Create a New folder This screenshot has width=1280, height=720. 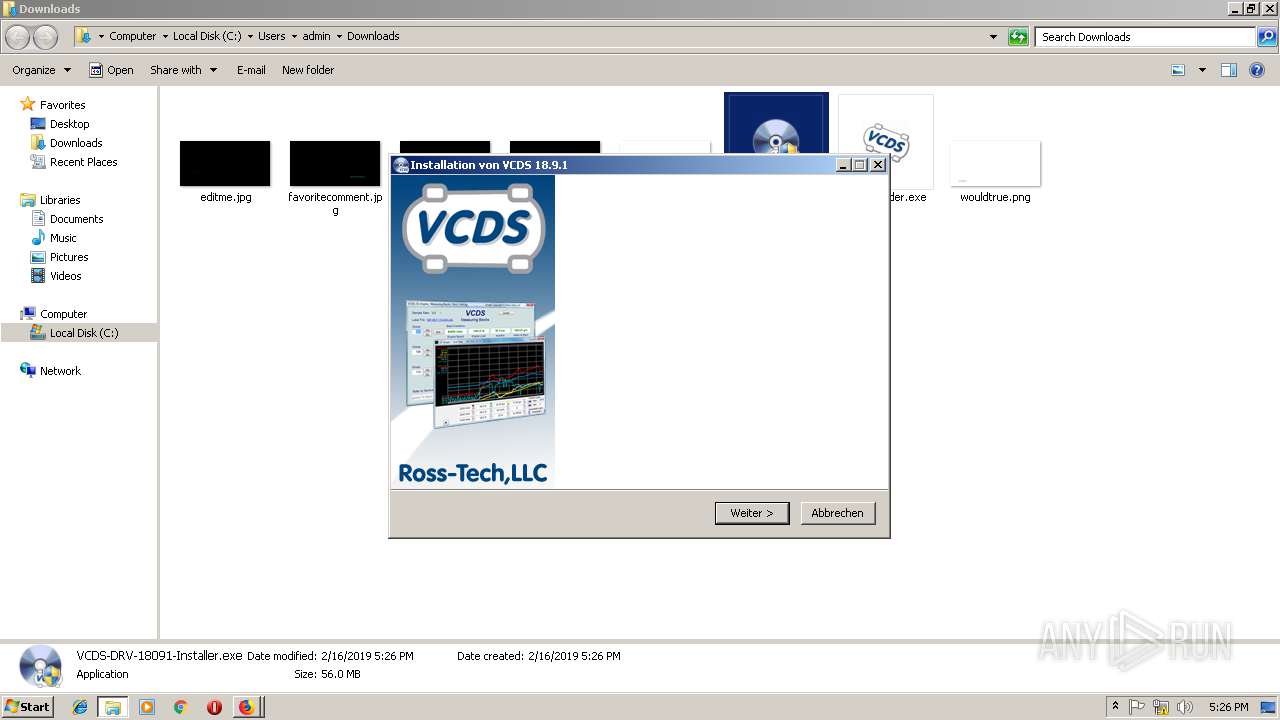308,70
